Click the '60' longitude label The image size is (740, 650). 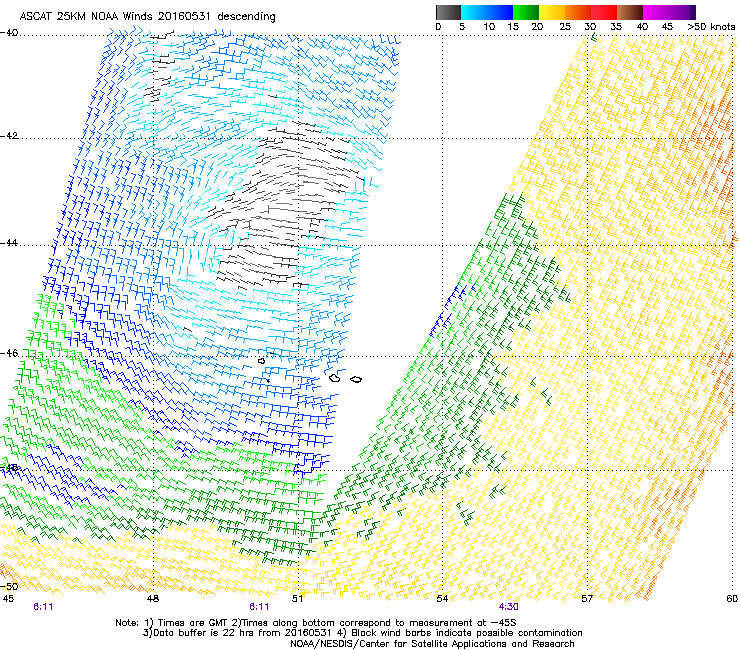(732, 599)
